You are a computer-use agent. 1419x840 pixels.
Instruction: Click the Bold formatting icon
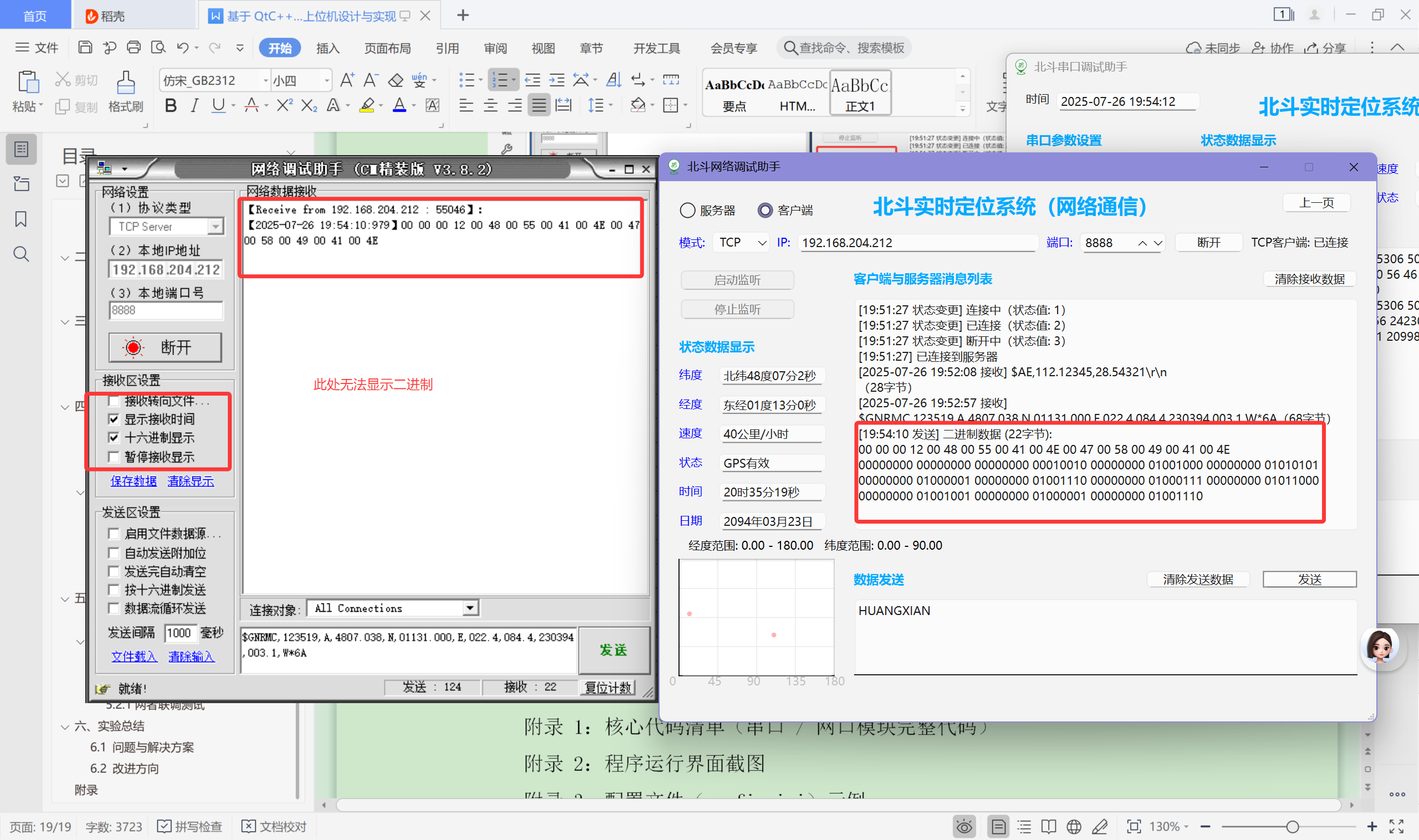pos(170,105)
